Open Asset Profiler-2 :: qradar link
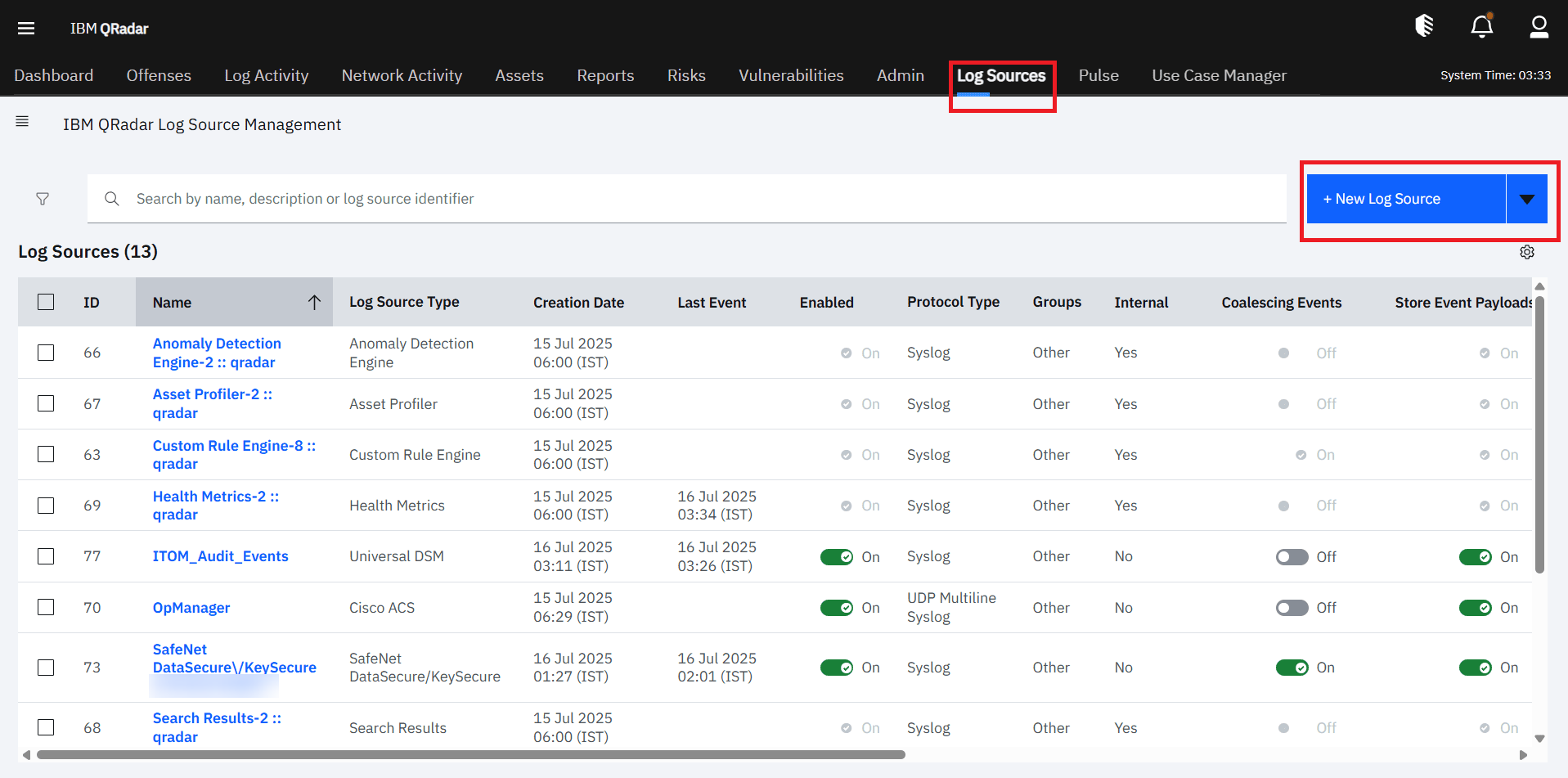Image resolution: width=1568 pixels, height=778 pixels. [x=213, y=403]
